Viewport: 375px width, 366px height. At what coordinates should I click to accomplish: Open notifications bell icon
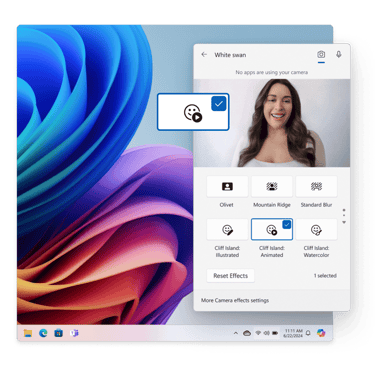click(308, 333)
